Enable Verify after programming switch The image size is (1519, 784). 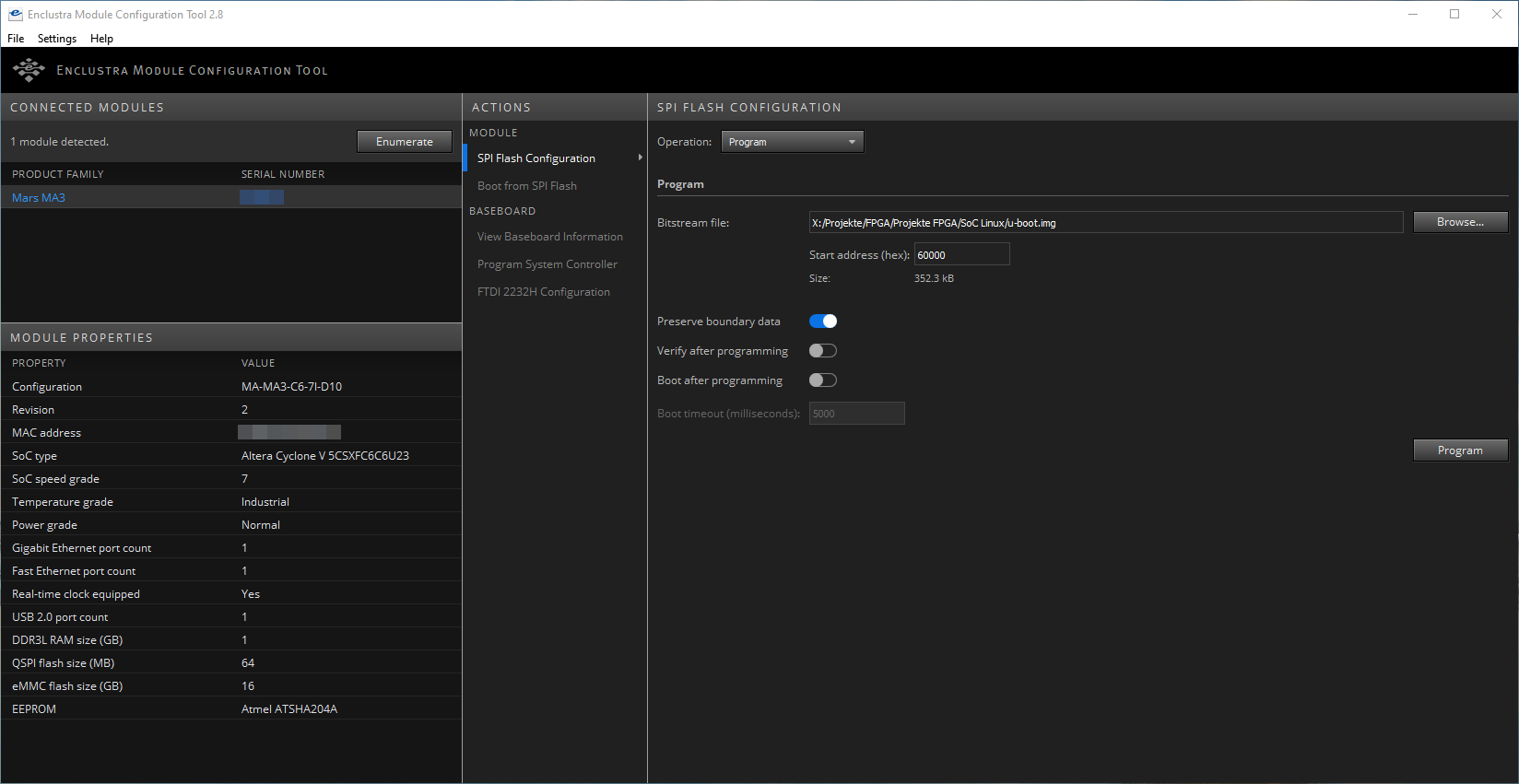click(823, 351)
